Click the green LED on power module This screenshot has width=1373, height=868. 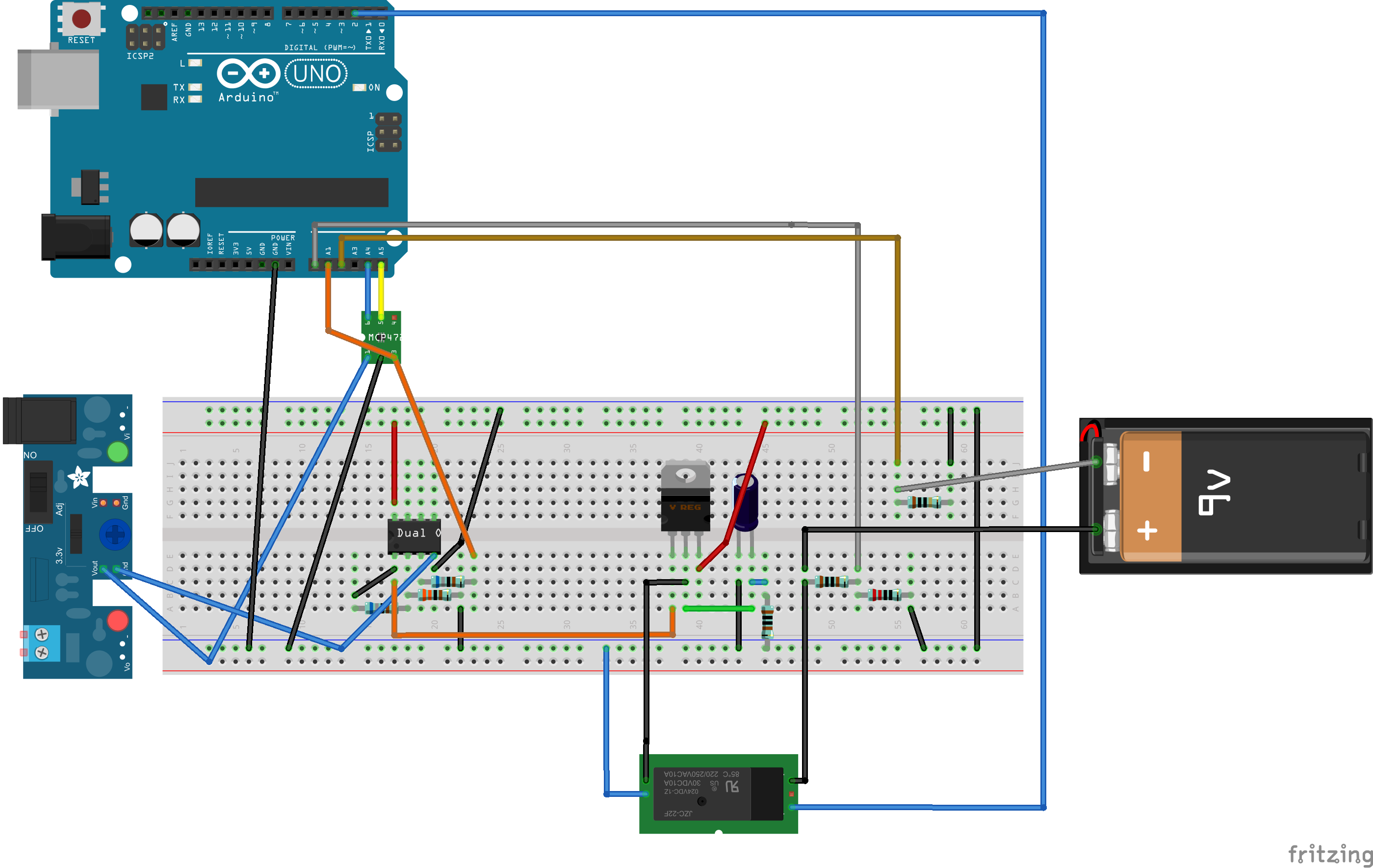118,452
